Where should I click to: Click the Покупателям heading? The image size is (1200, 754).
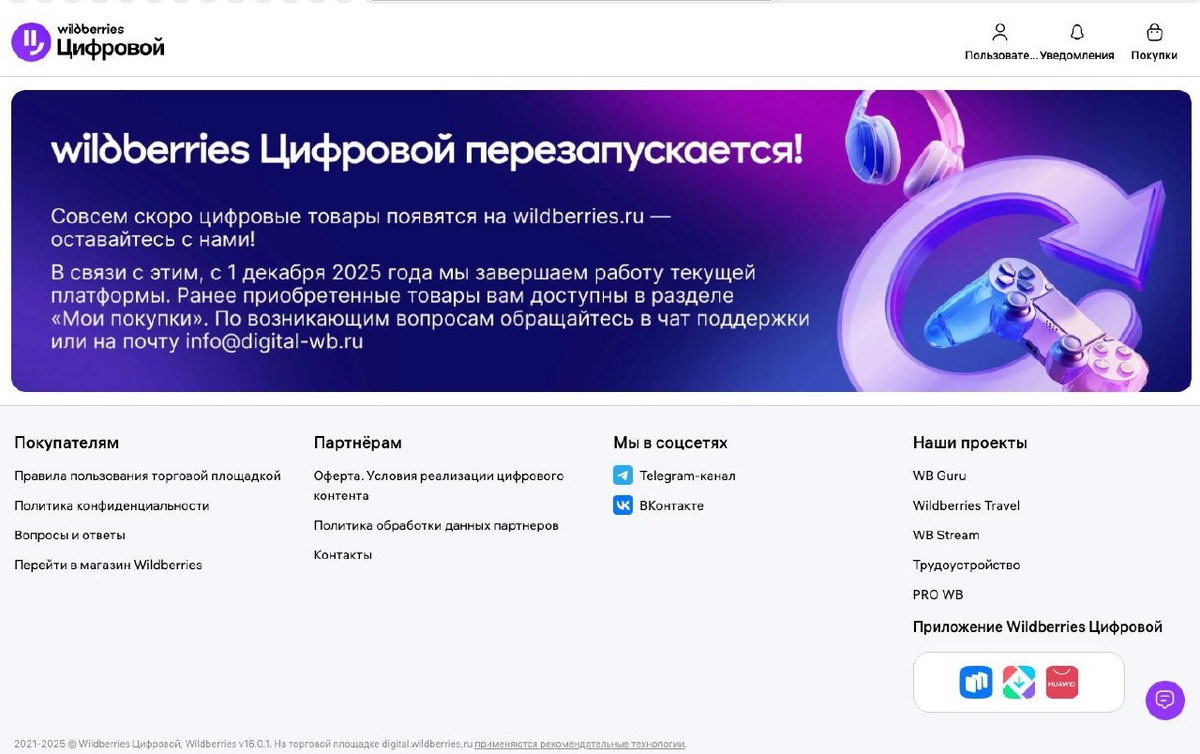(67, 443)
